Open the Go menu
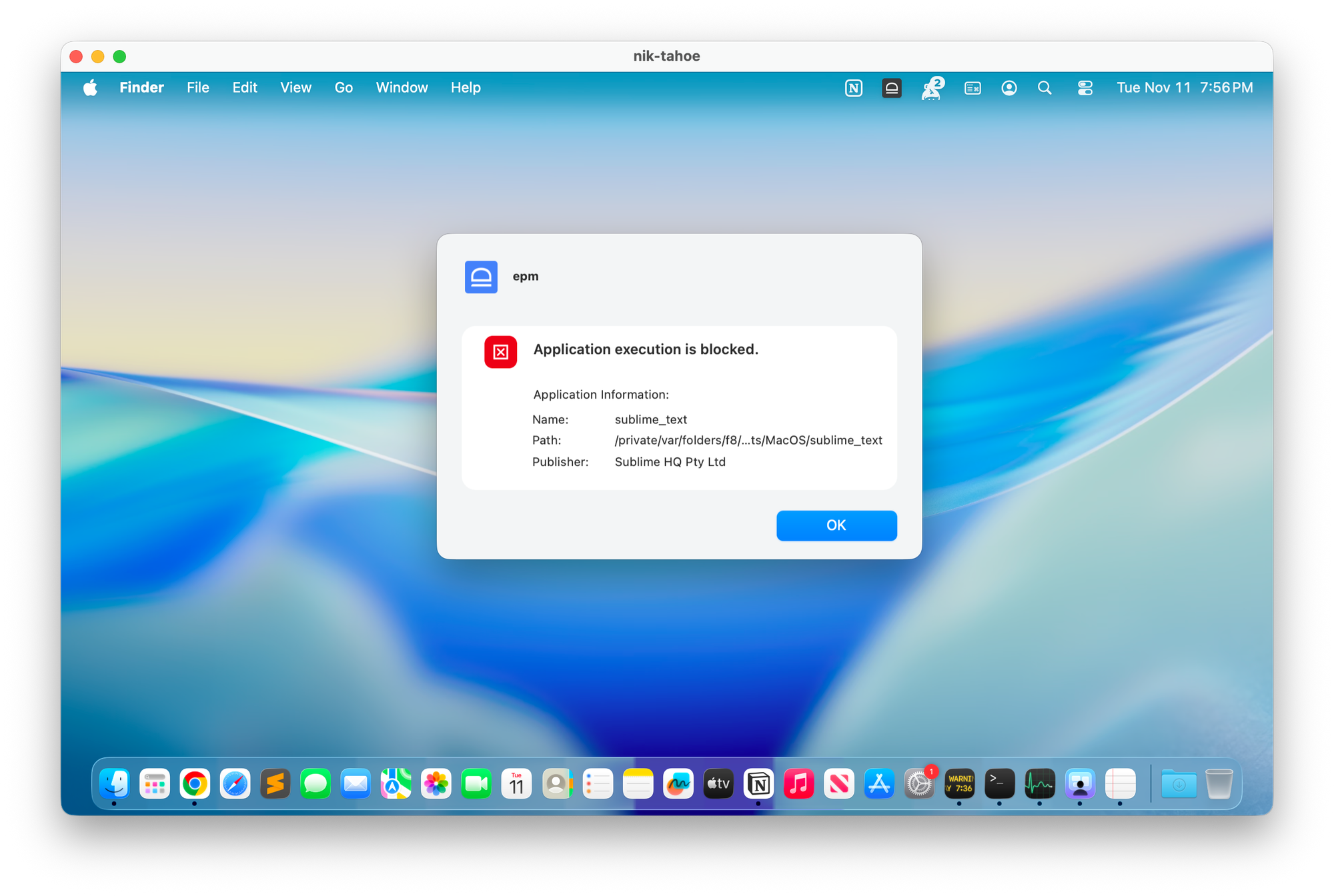 pos(344,88)
